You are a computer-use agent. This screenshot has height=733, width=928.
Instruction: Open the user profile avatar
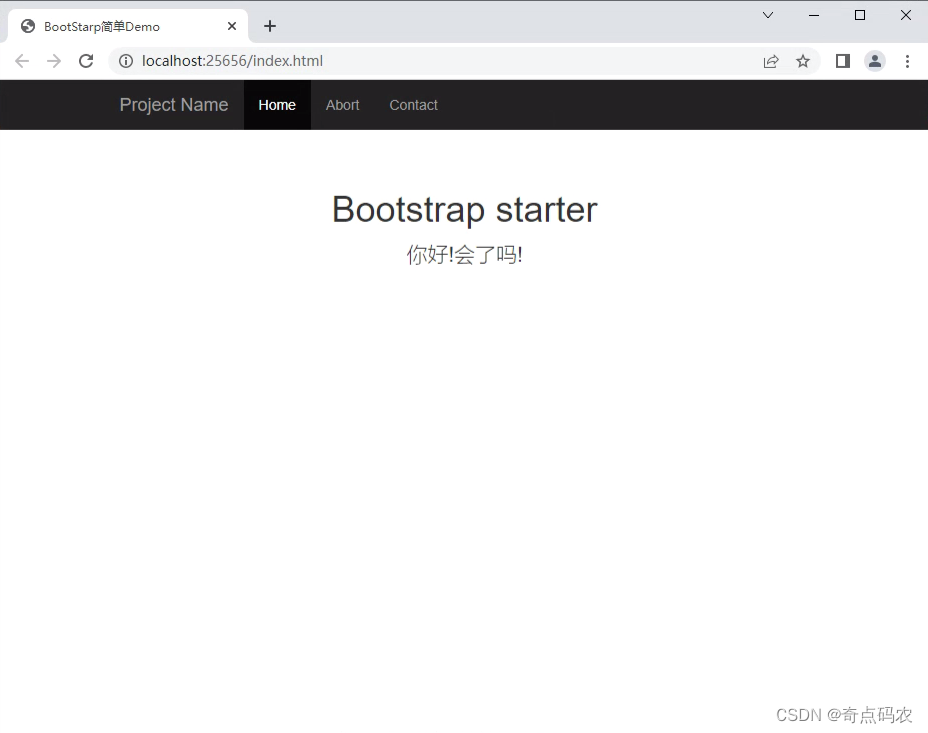point(875,61)
